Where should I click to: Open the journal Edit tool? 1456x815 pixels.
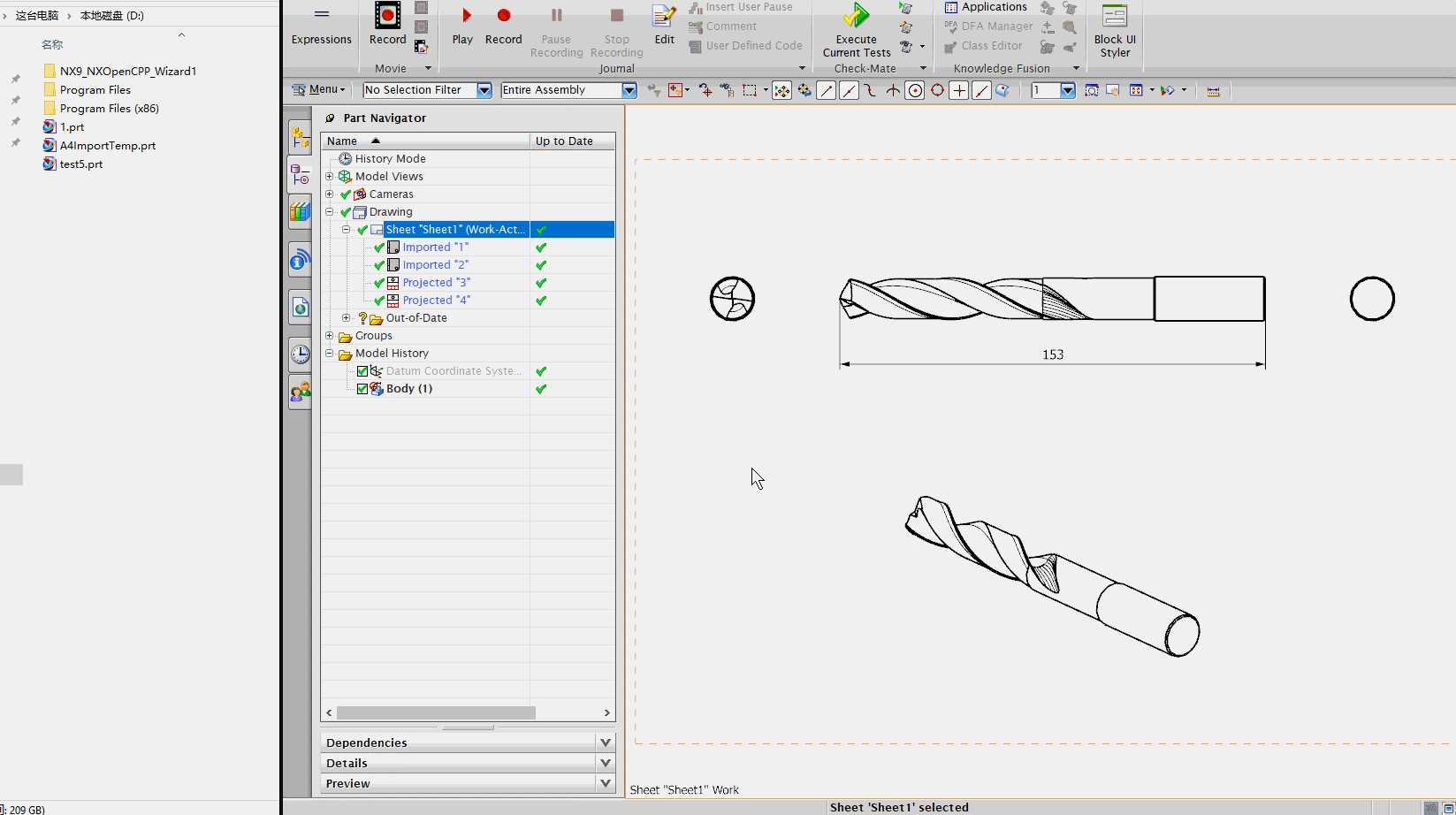[x=664, y=27]
